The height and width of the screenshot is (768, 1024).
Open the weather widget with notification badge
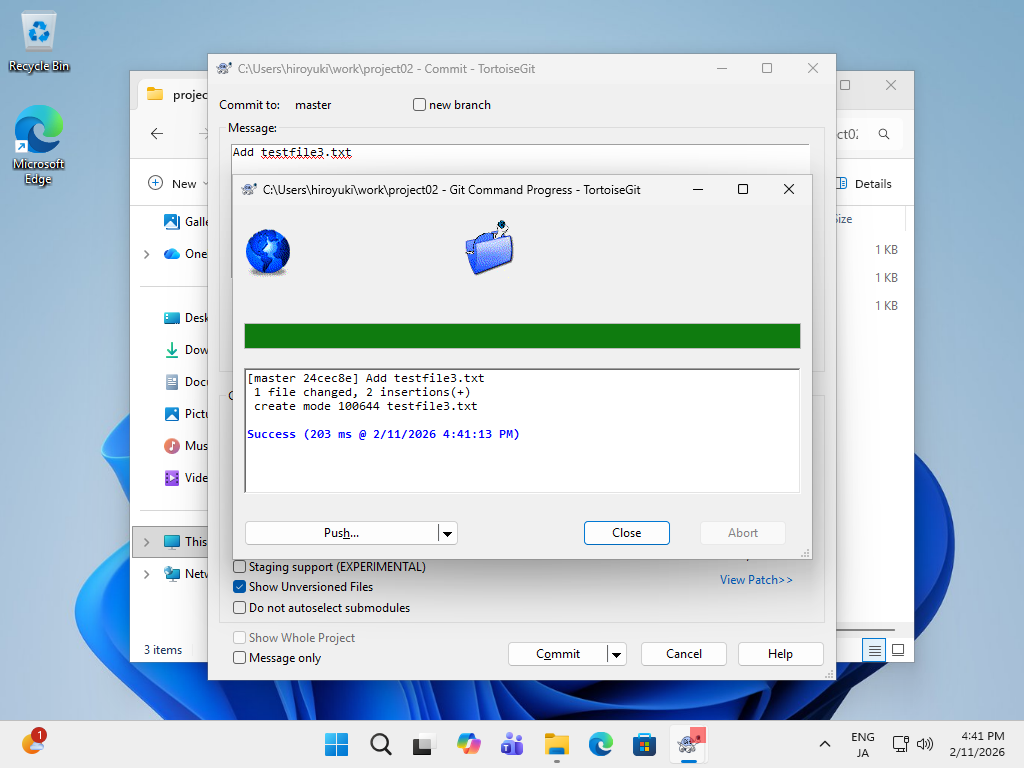[x=33, y=743]
